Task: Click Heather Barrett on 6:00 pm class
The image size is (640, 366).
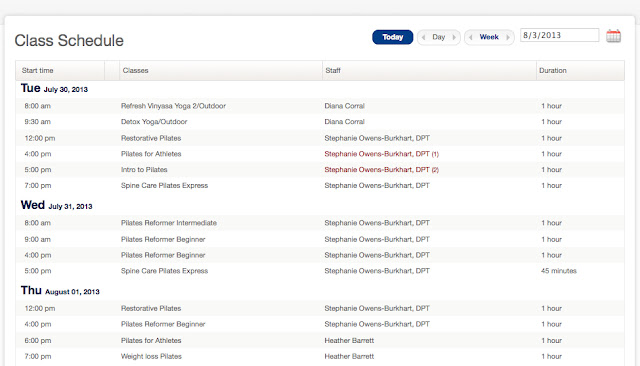Action: tap(349, 341)
